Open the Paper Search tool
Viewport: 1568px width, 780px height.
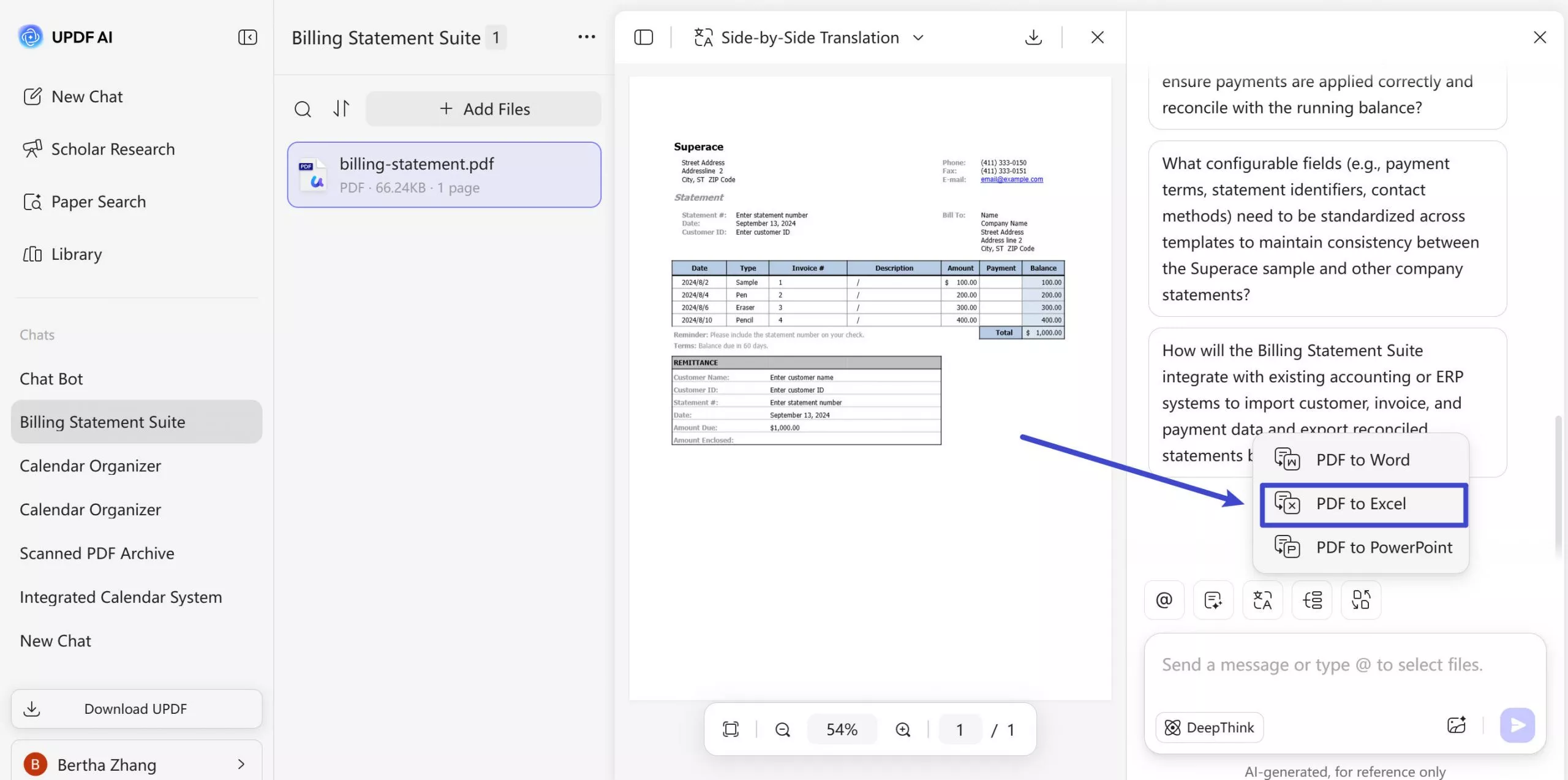[98, 201]
